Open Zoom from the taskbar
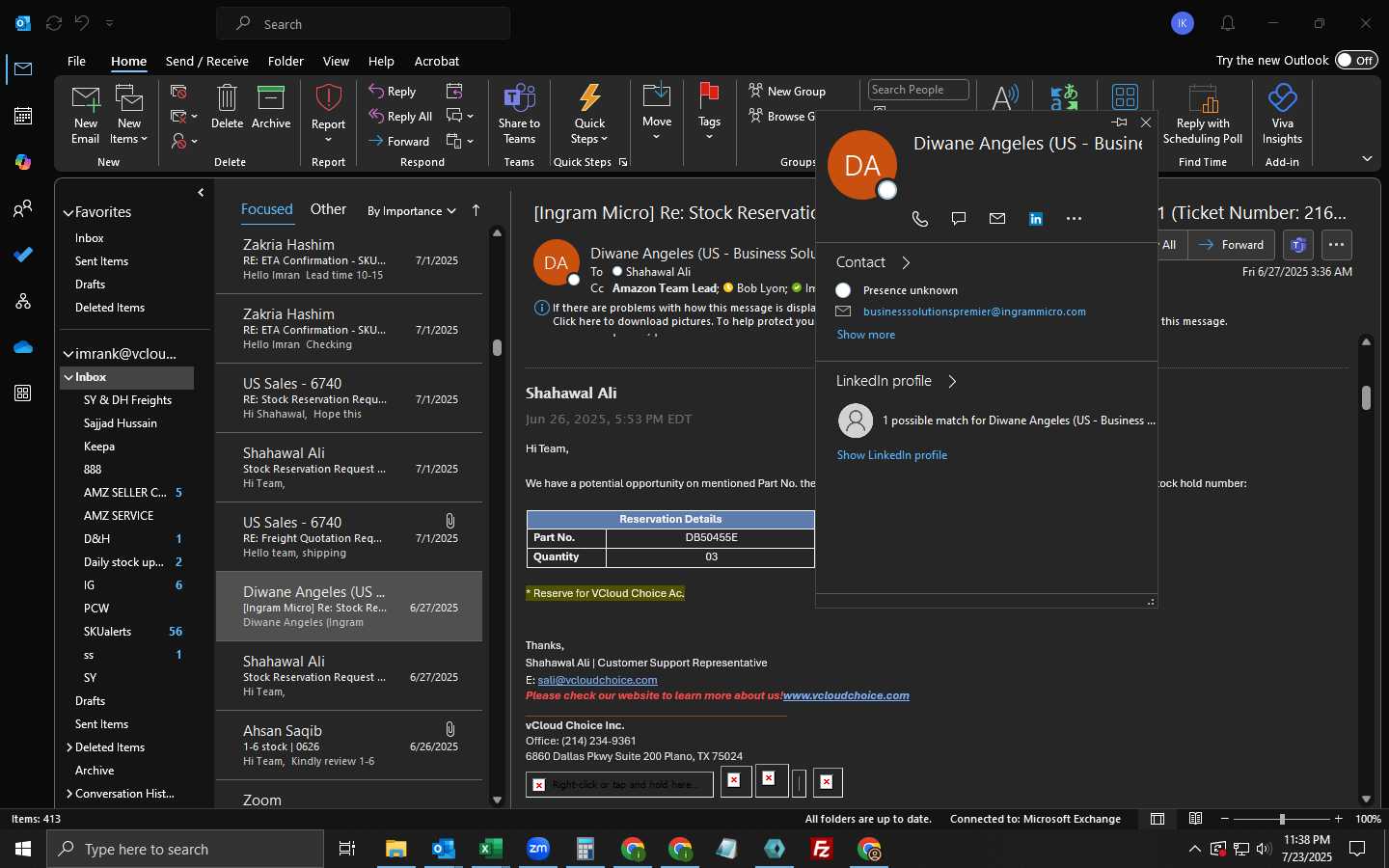This screenshot has height=868, width=1389. (x=538, y=849)
